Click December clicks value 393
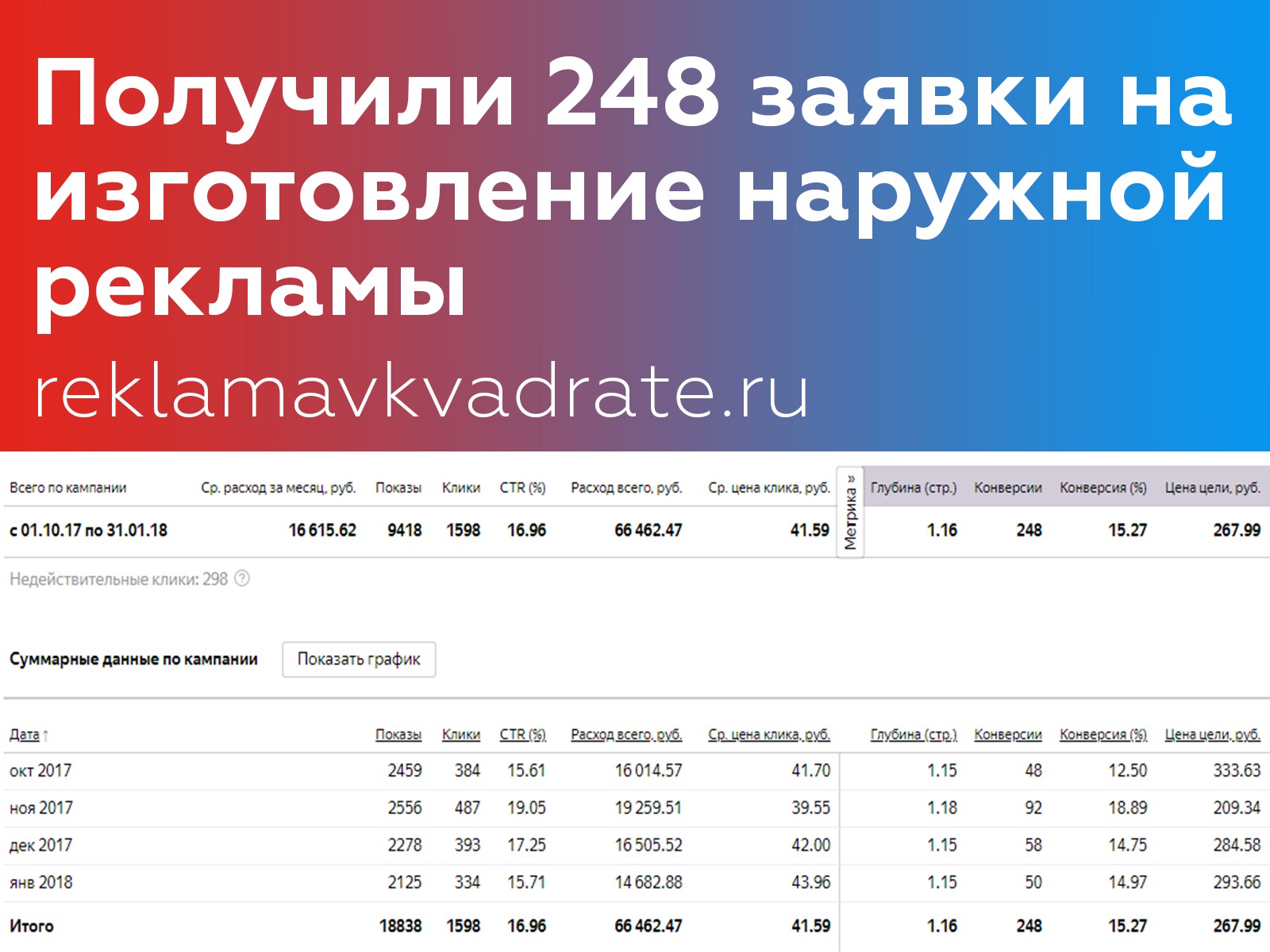This screenshot has height=952, width=1270. pyautogui.click(x=468, y=845)
